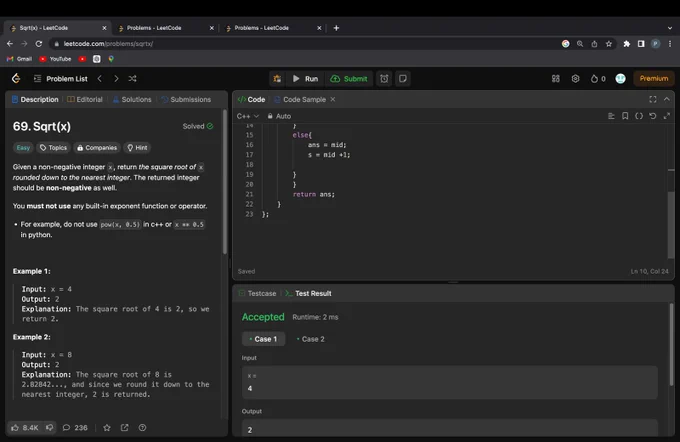
Task: Toggle the Auto lock setting
Action: [279, 116]
